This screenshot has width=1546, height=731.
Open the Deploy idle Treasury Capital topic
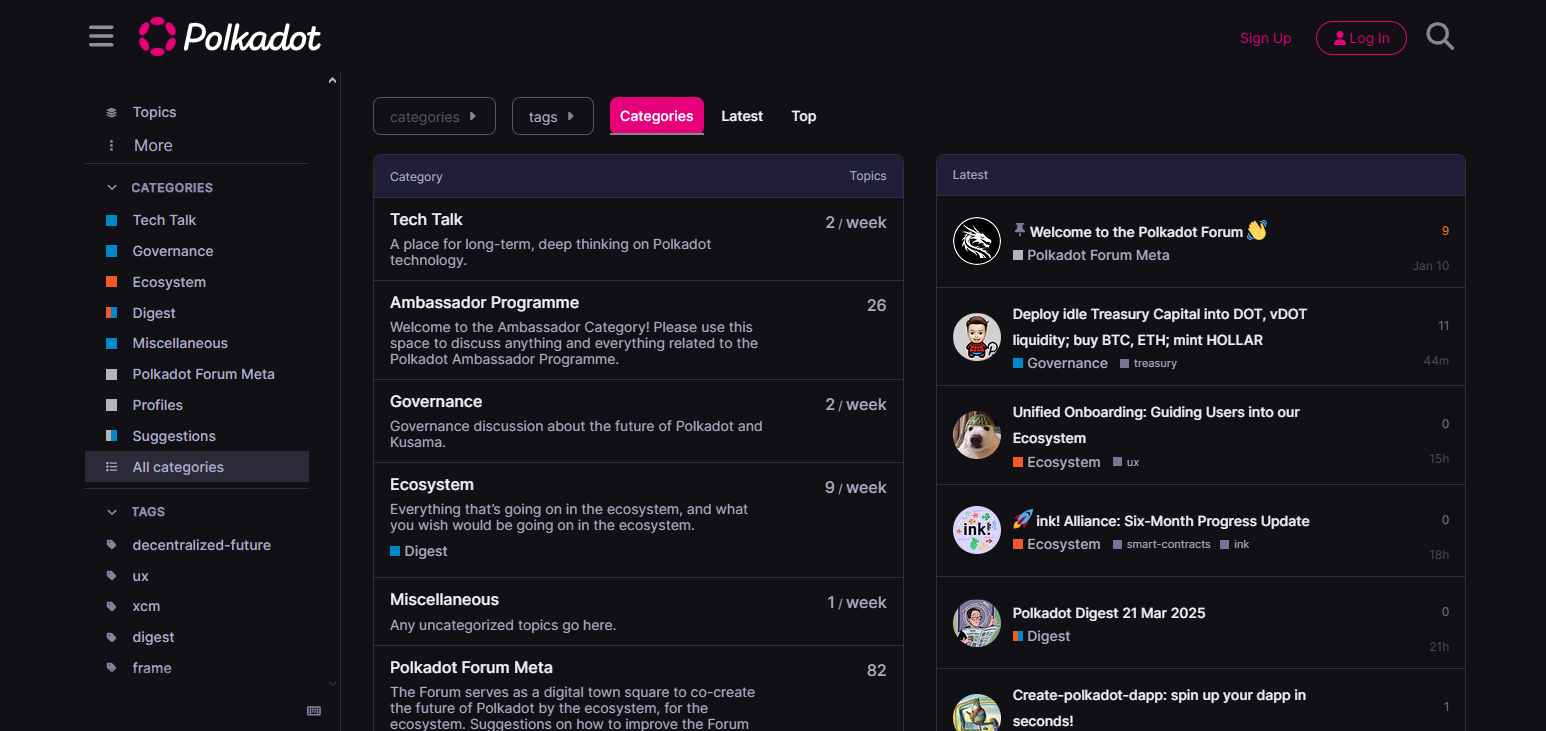(x=1160, y=327)
